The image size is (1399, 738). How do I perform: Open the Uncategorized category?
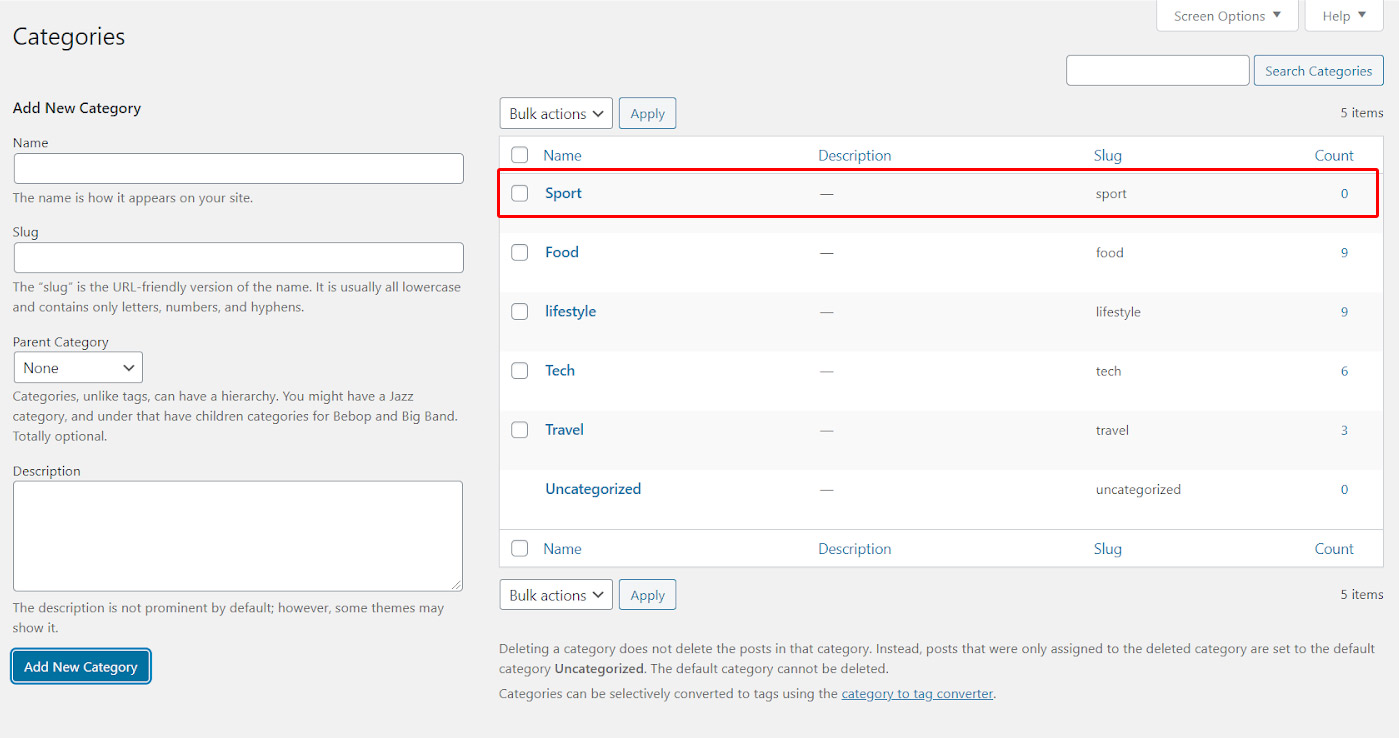pyautogui.click(x=593, y=489)
